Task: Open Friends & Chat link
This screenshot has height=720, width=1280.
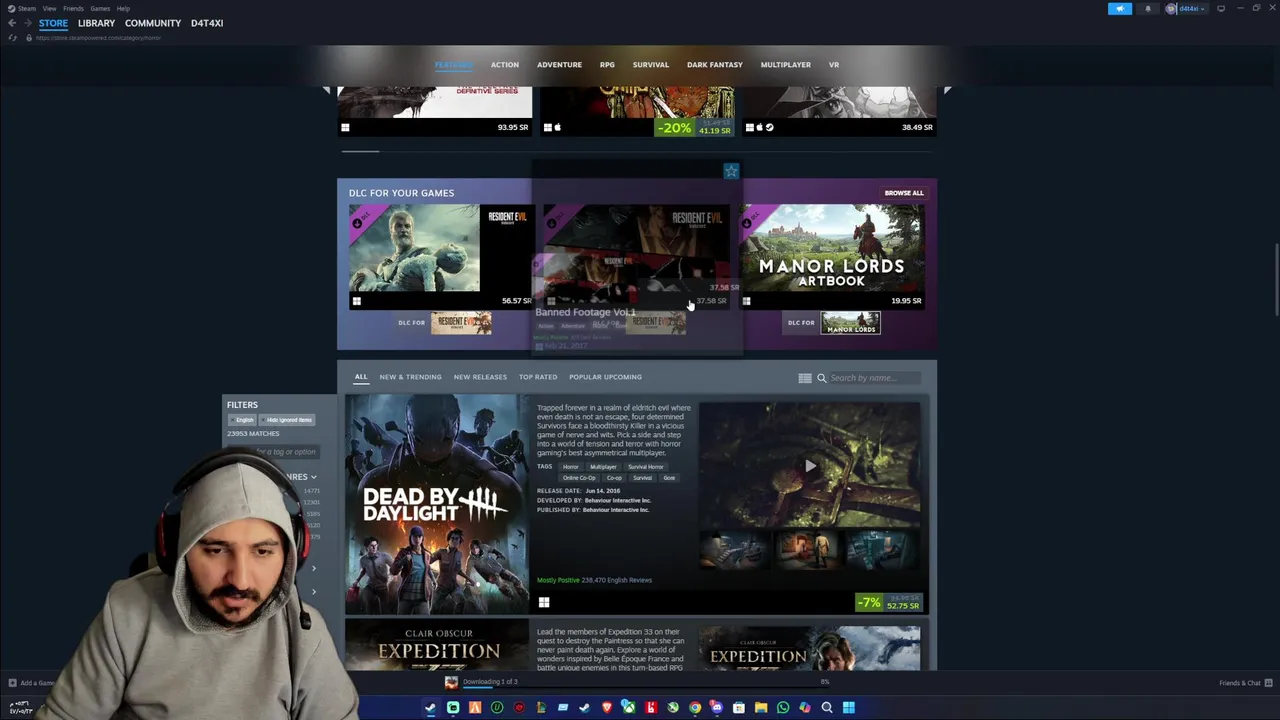Action: [1240, 683]
